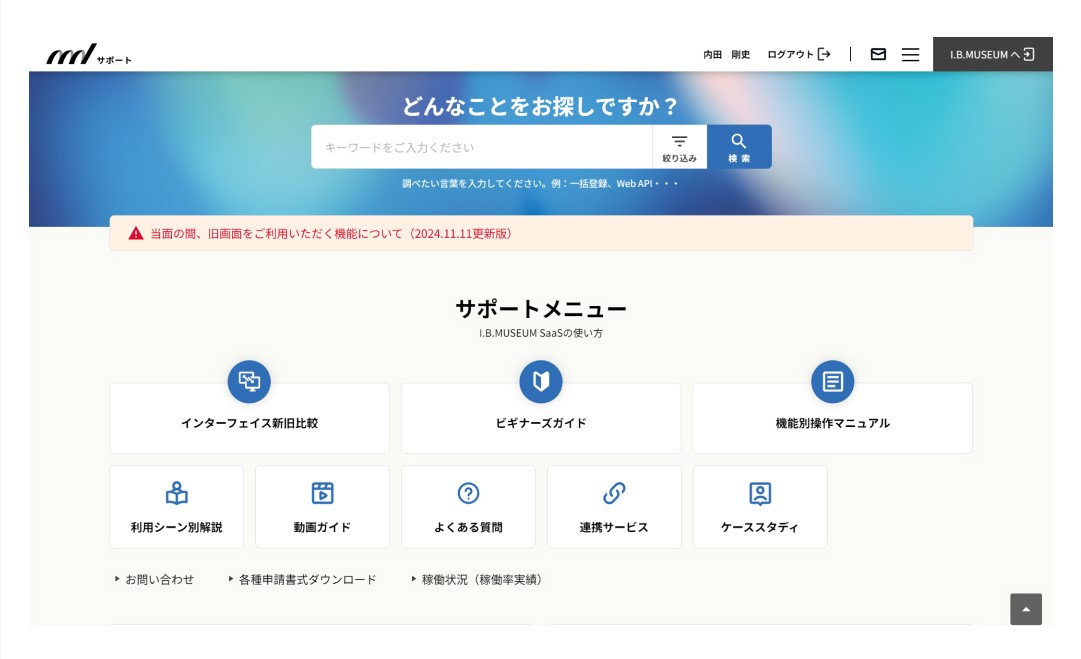This screenshot has width=1081, height=659.
Task: Click the mail envelope icon in header
Action: point(878,54)
